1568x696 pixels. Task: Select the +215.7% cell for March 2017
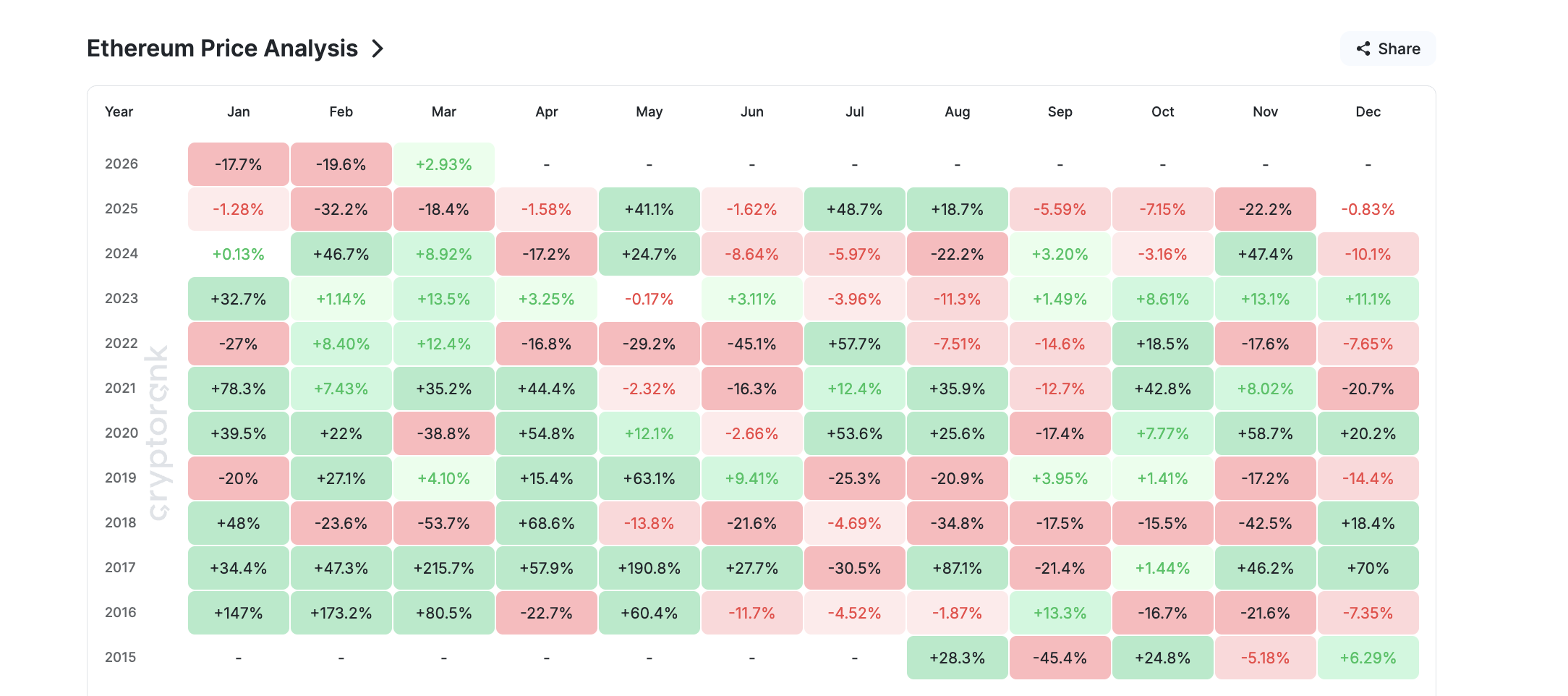click(443, 568)
